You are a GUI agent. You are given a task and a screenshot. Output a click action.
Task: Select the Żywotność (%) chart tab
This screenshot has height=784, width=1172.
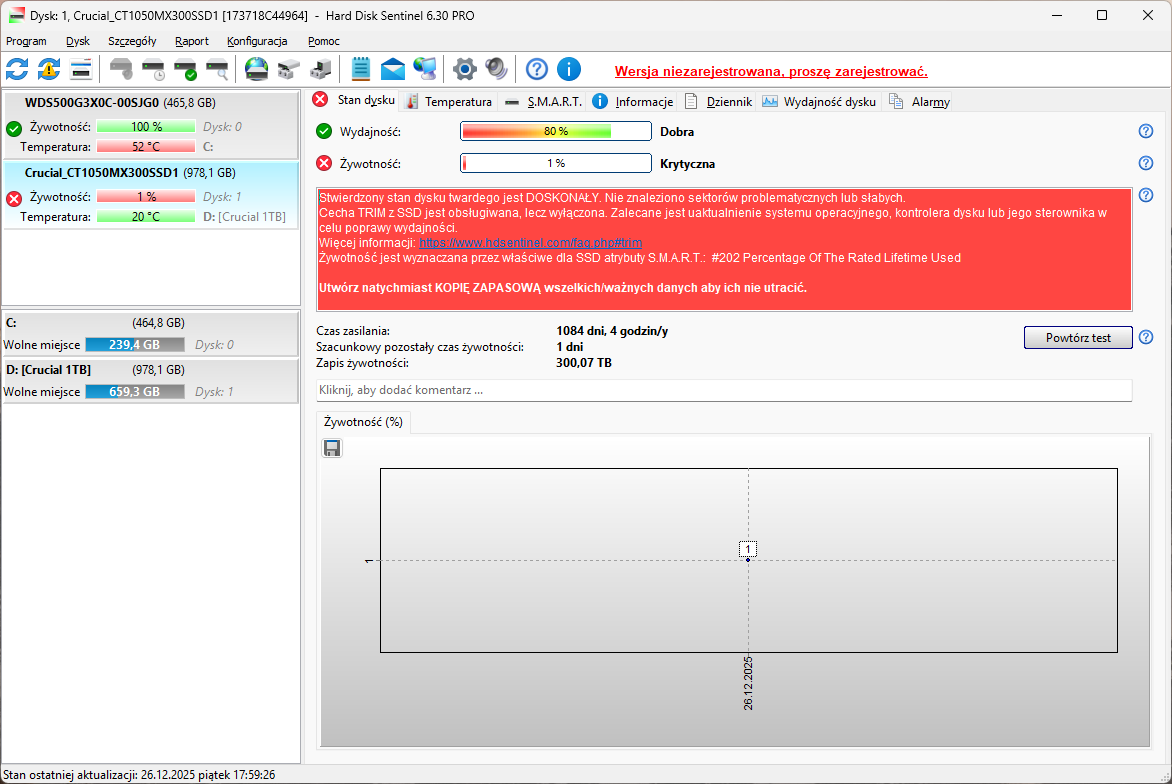[363, 422]
